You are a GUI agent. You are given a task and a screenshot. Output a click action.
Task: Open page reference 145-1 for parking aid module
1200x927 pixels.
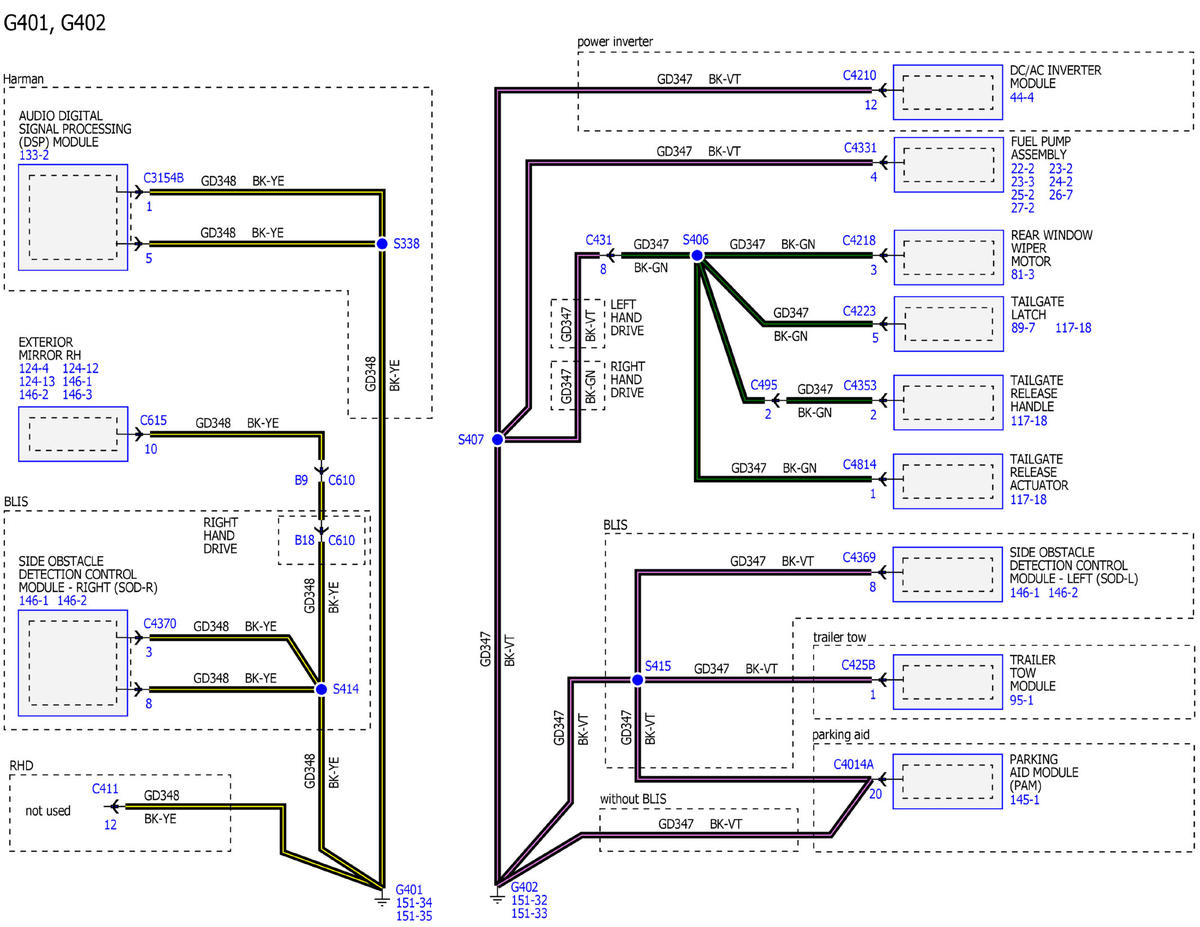coord(1026,799)
